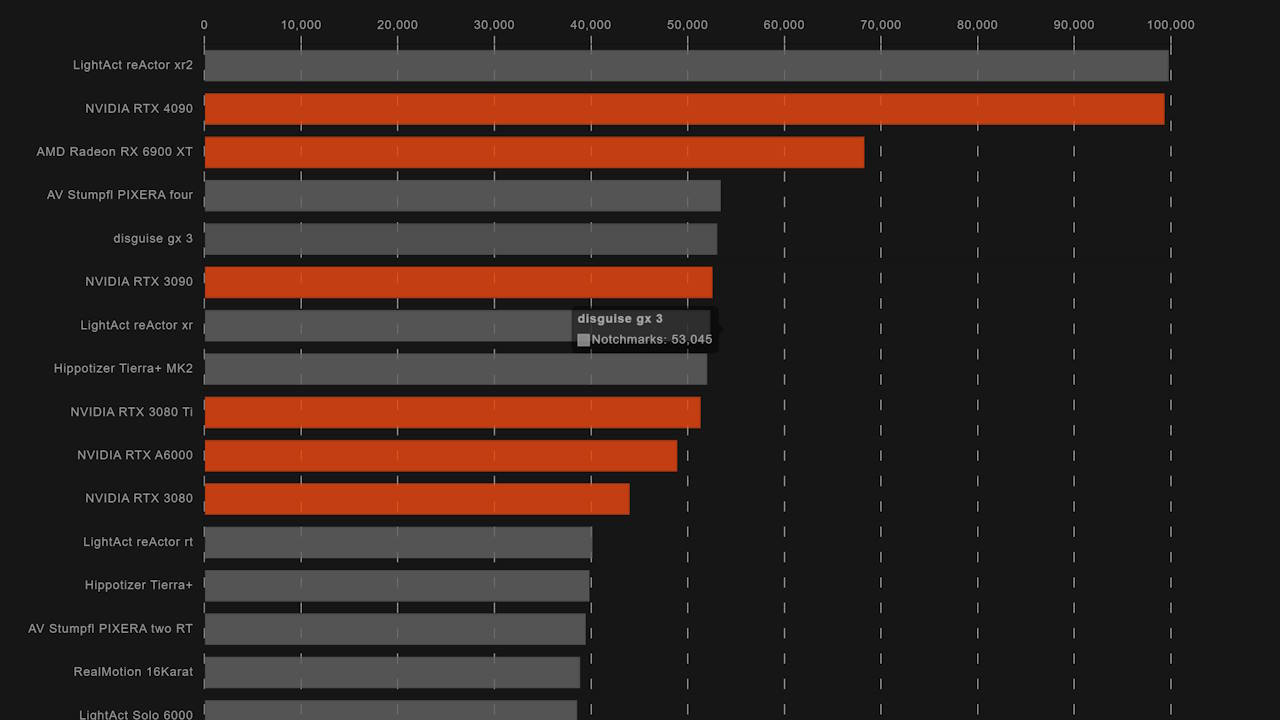Click the NVIDIA RTX 3090 orange bar
The height and width of the screenshot is (720, 1280).
click(x=458, y=282)
